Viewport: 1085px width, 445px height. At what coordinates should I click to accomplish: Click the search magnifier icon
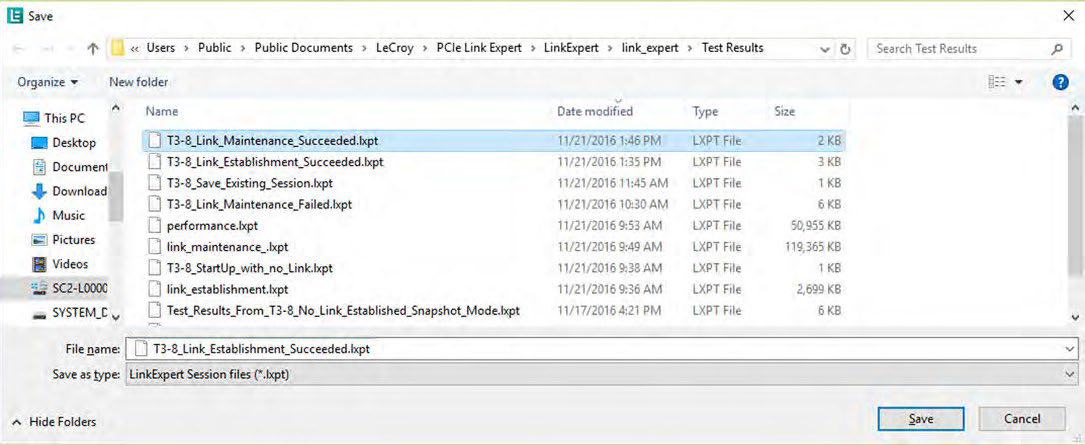point(1057,49)
